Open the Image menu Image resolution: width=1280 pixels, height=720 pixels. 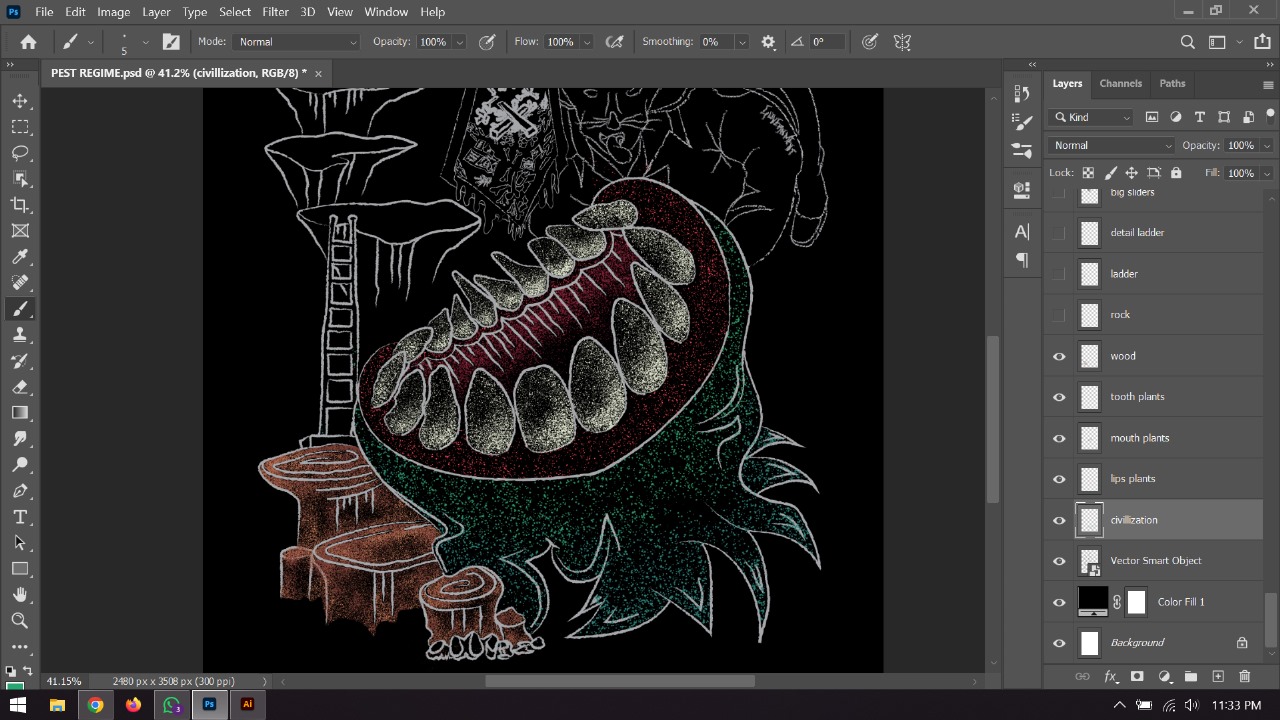(x=113, y=12)
